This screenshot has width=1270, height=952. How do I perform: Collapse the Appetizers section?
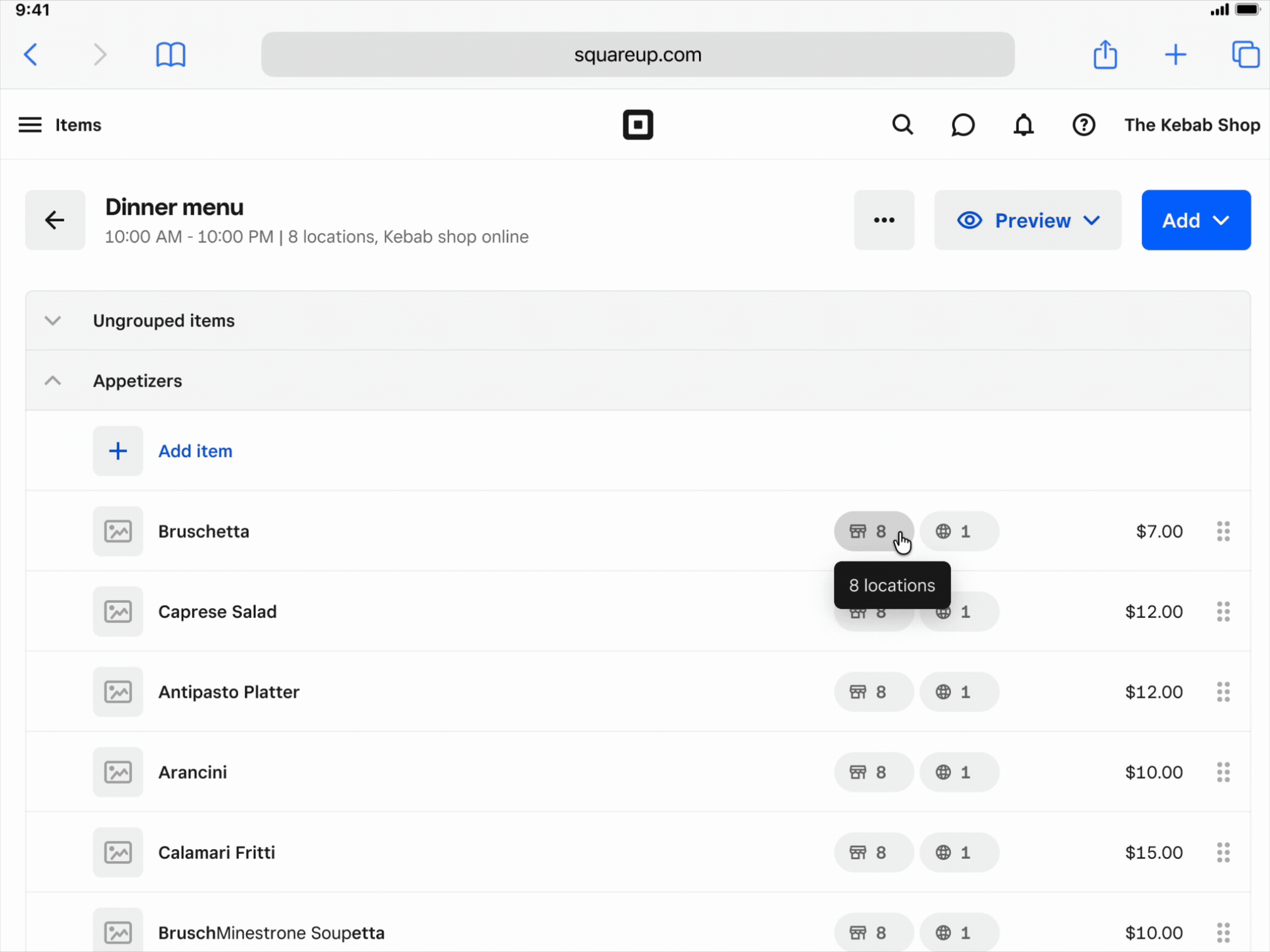point(53,381)
